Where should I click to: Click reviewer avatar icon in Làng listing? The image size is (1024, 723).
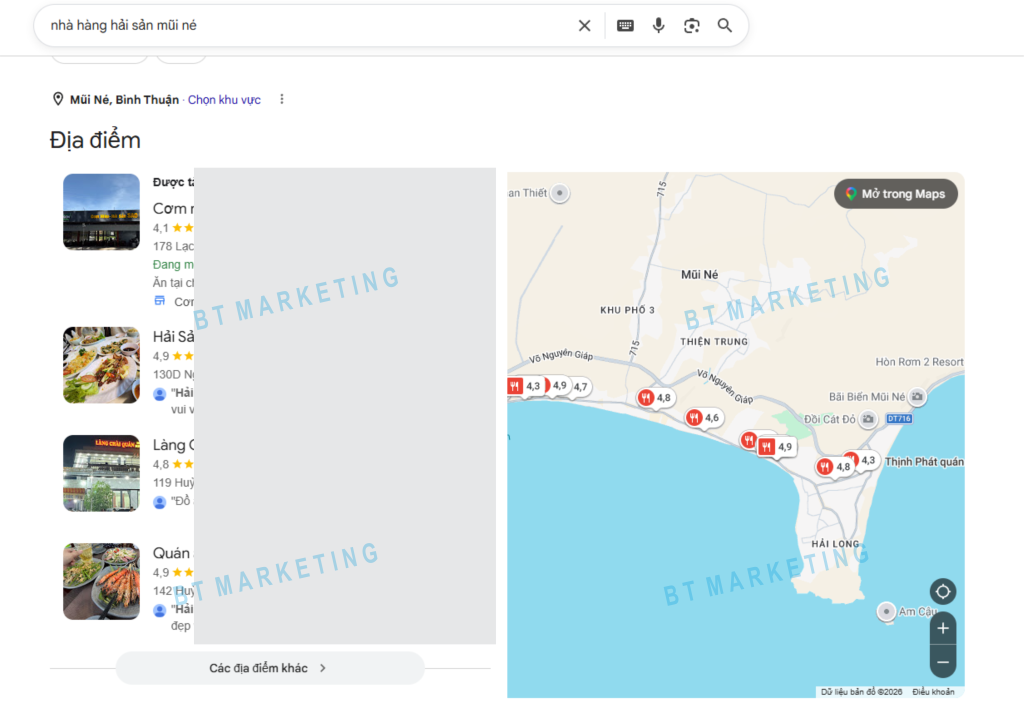(159, 502)
